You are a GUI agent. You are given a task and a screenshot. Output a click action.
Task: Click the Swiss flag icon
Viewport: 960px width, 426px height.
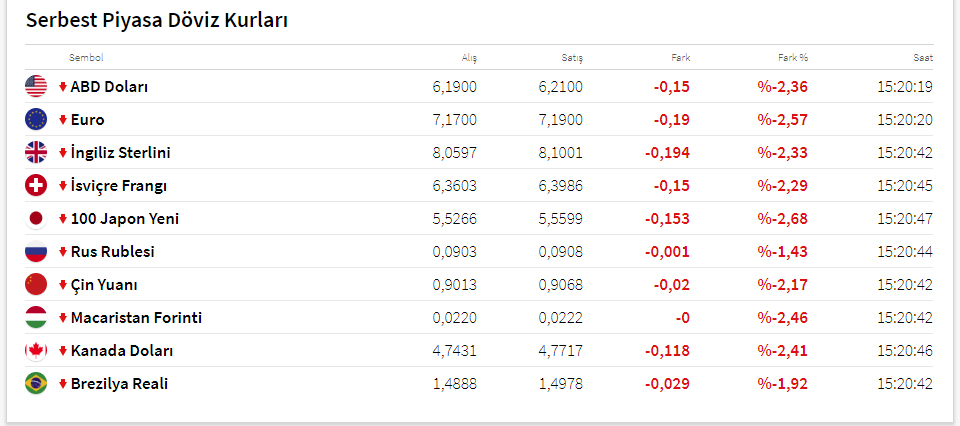36,186
